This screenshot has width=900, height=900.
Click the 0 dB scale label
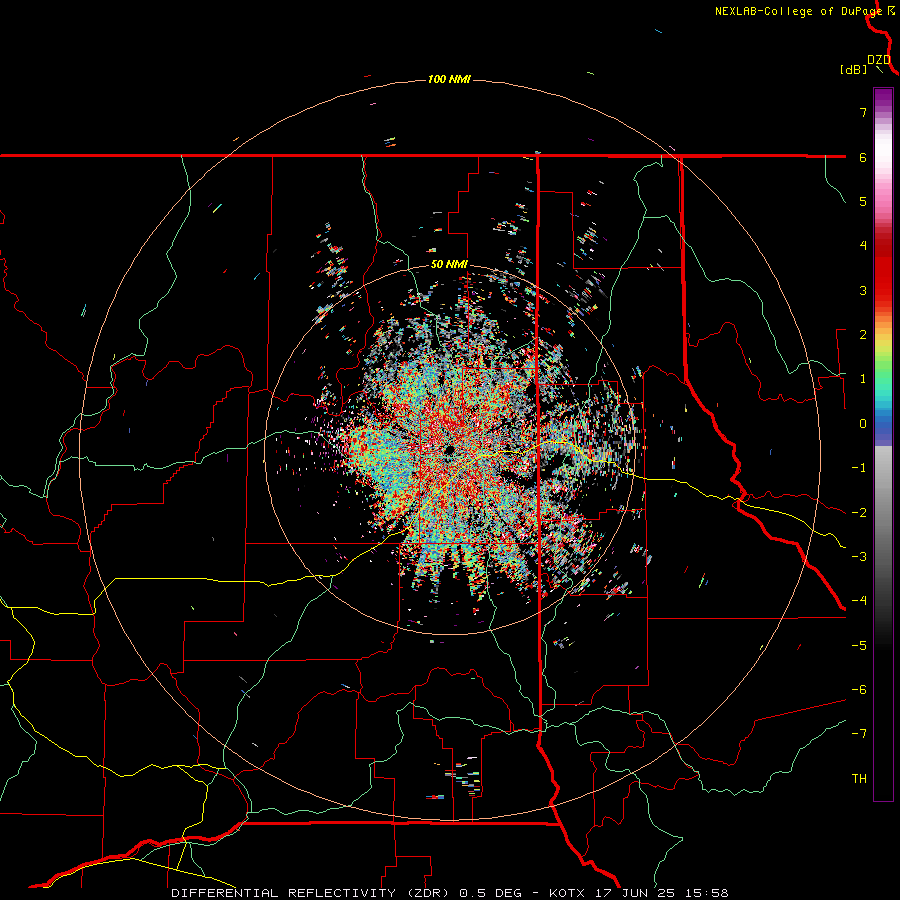point(863,424)
